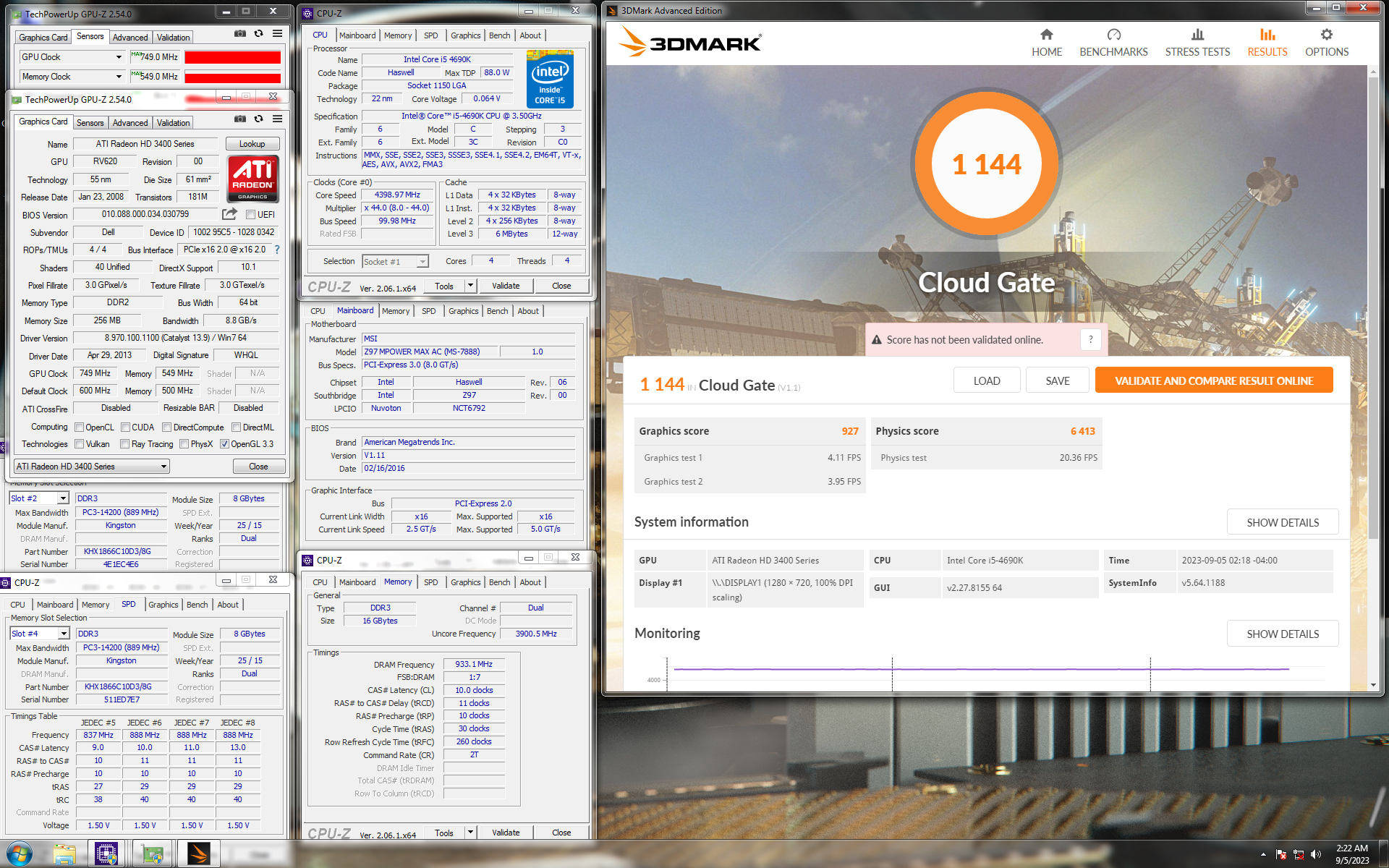Click the 3DMark vertical scrollbar up arrow

[1372, 72]
